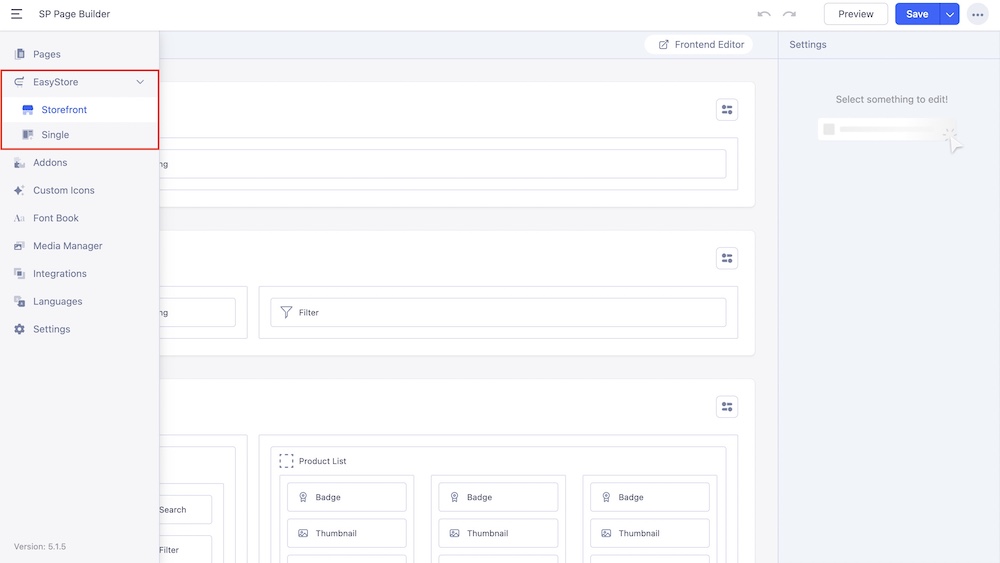Collapse the EasyStore menu chevron
The width and height of the screenshot is (1000, 563).
tap(140, 82)
